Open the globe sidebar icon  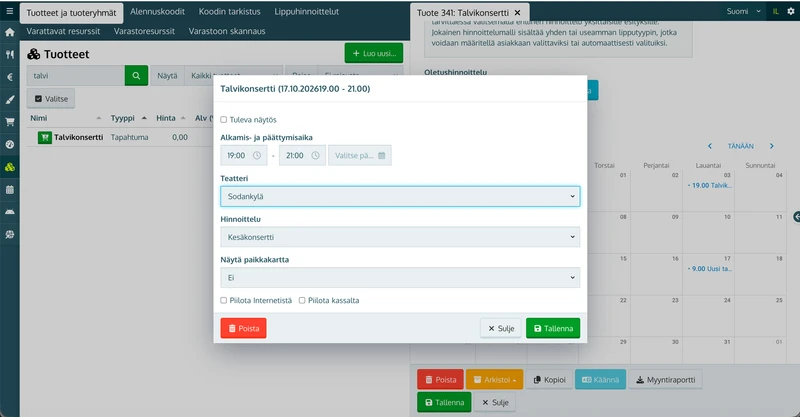click(10, 234)
